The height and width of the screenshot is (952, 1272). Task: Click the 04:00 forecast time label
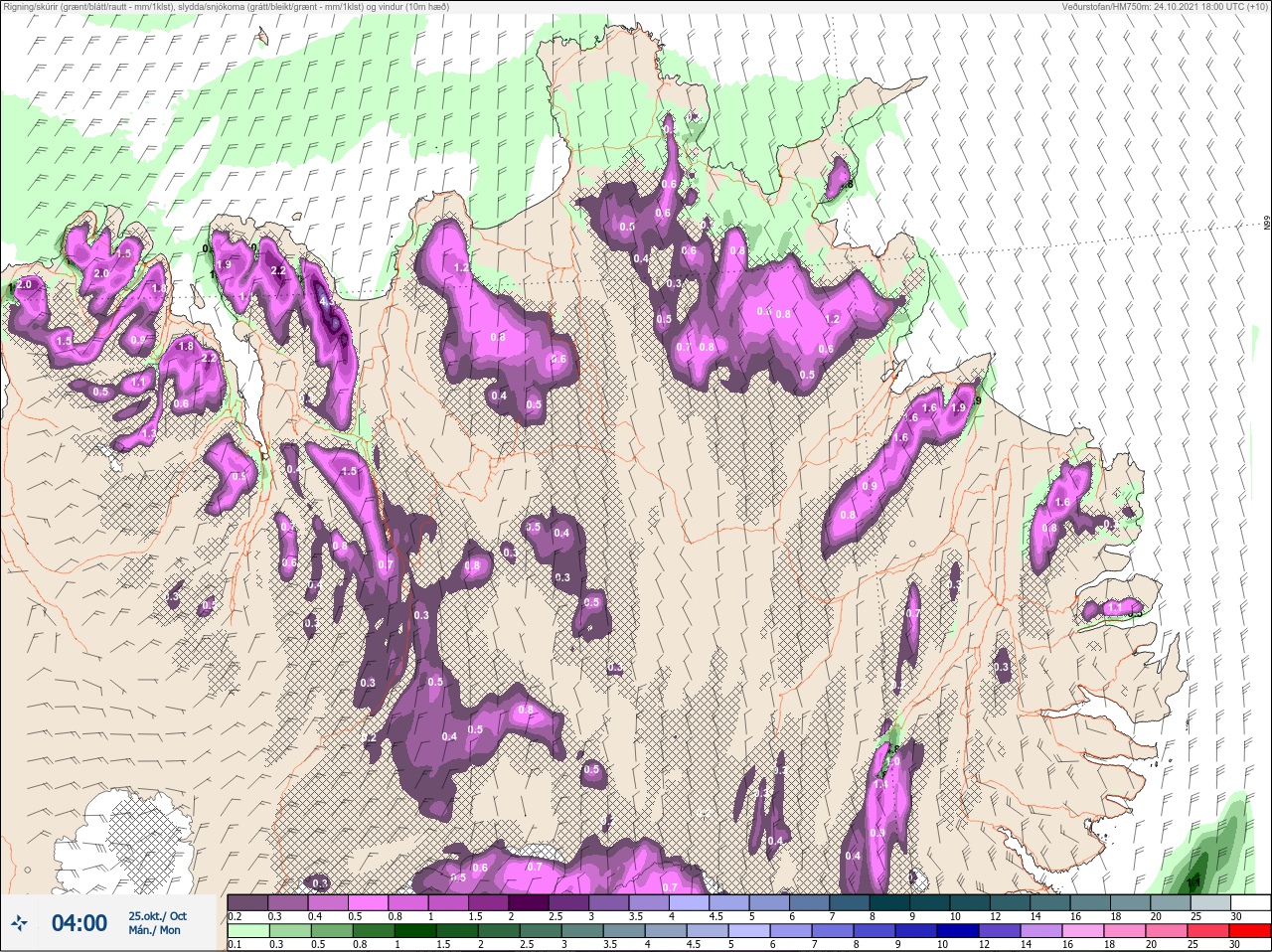pyautogui.click(x=79, y=923)
